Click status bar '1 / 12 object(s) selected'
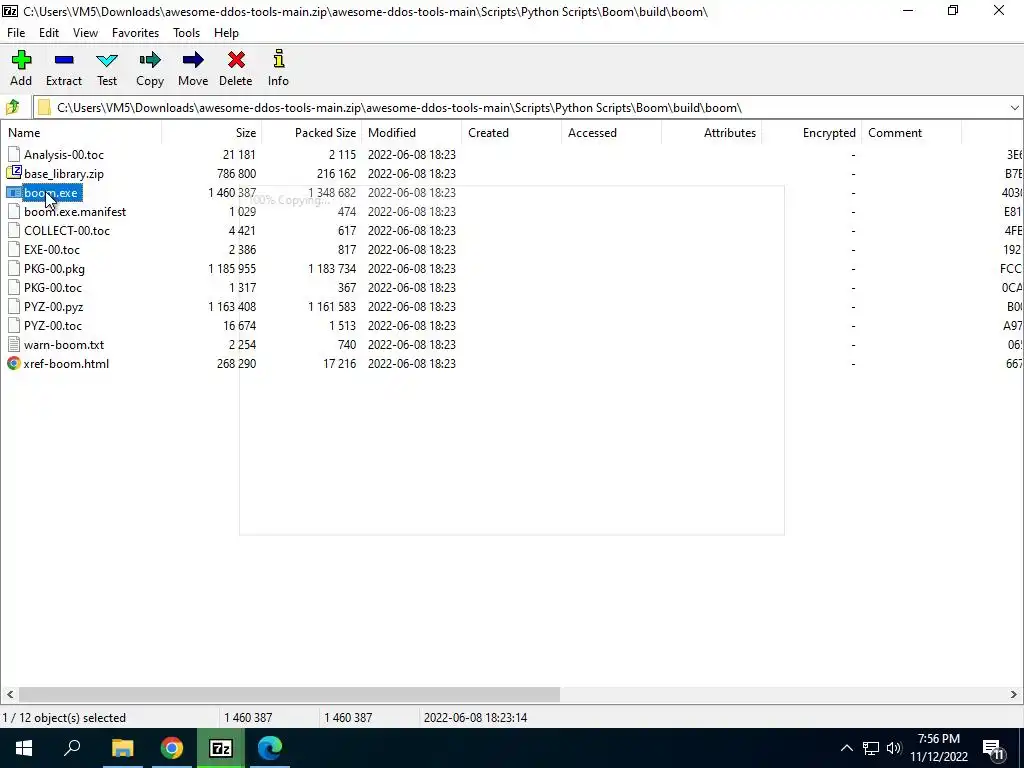 [x=64, y=717]
